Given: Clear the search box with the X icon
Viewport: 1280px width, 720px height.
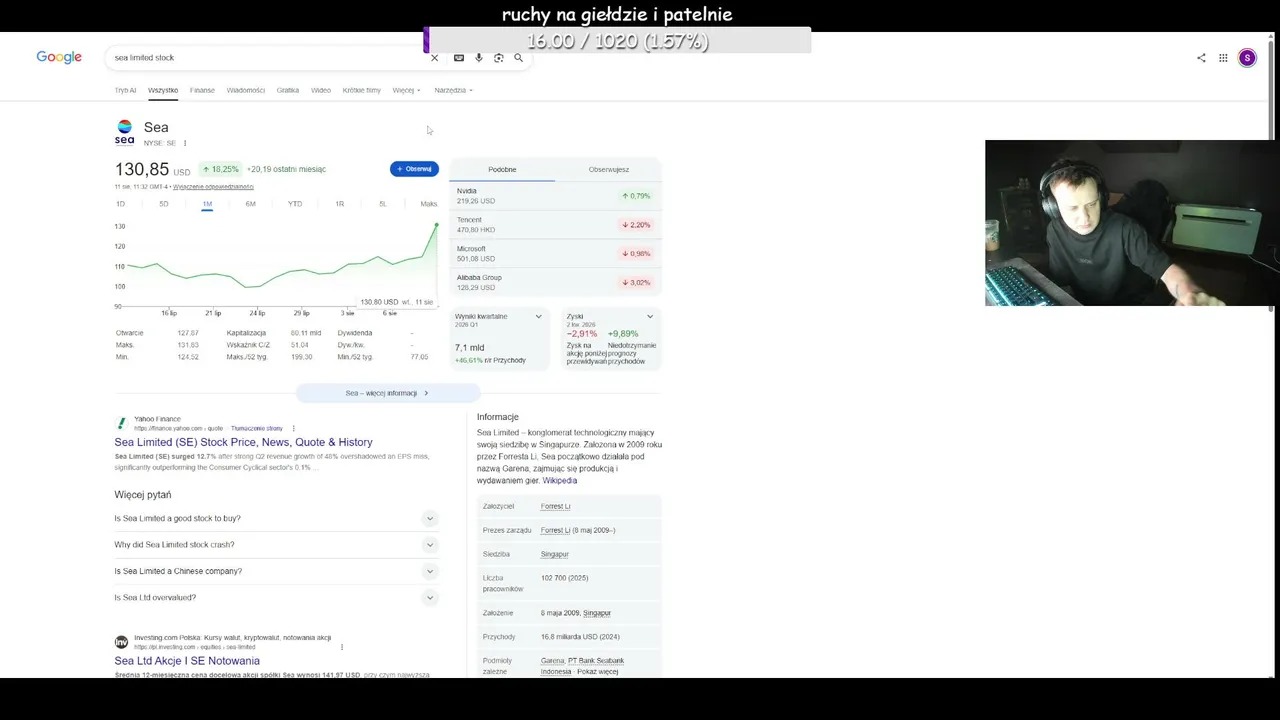Looking at the screenshot, I should (x=434, y=58).
